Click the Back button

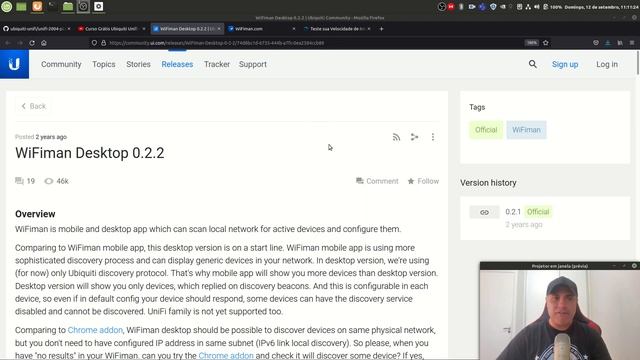33,106
